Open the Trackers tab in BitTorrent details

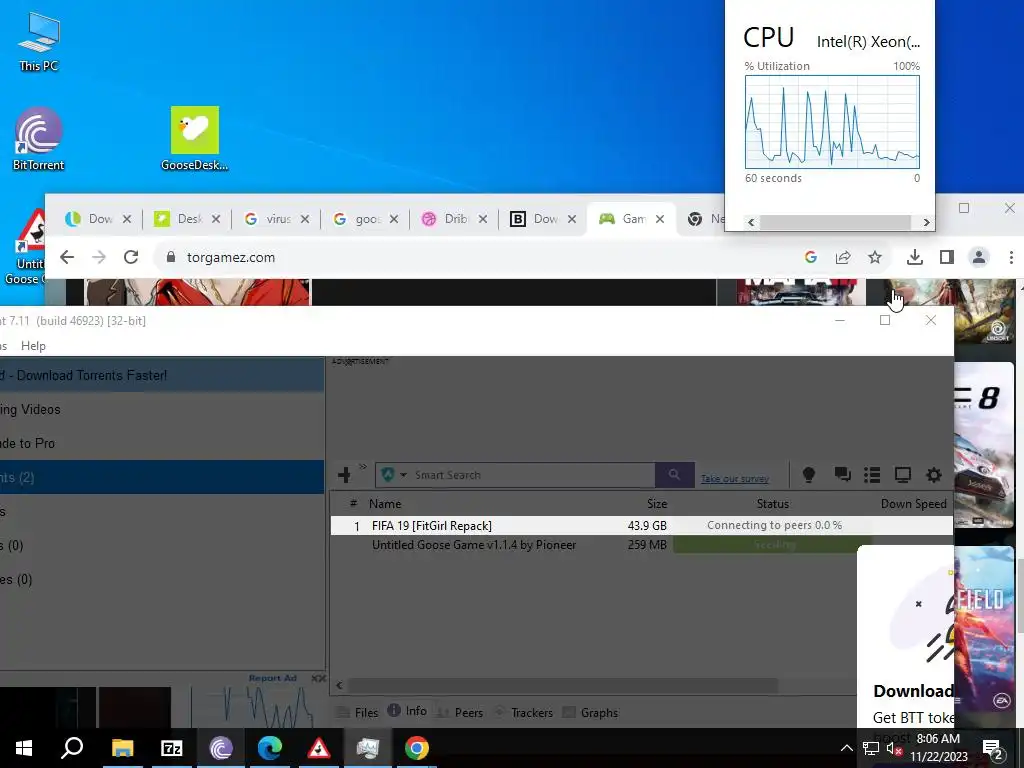[524, 712]
